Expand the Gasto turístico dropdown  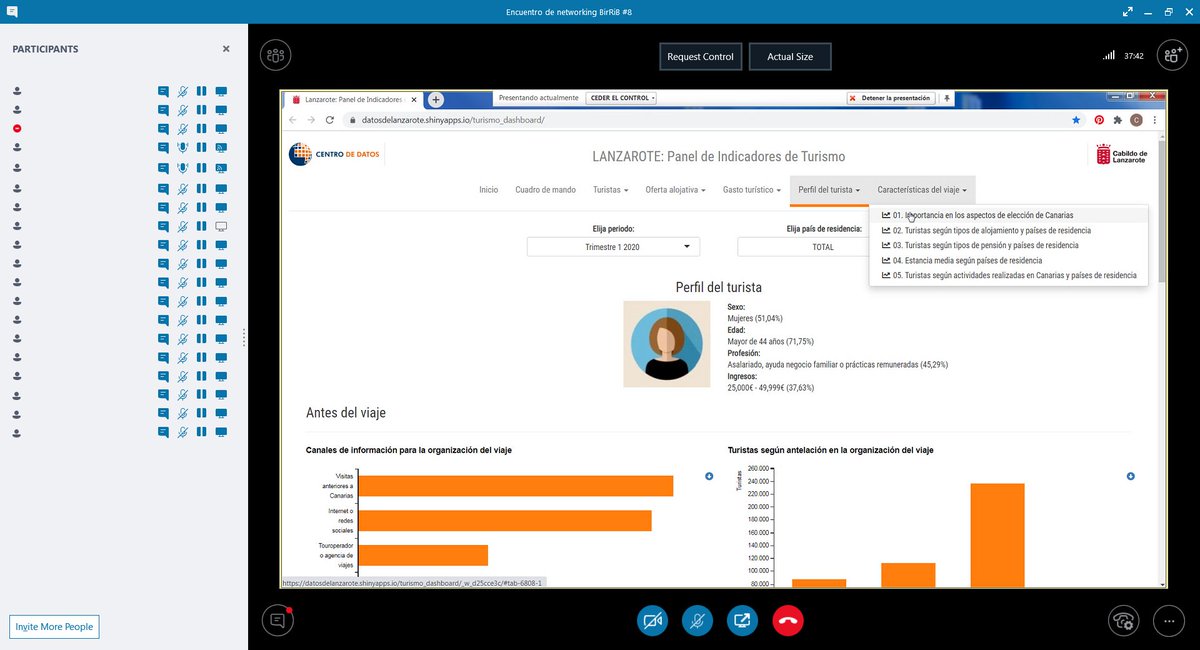point(752,189)
